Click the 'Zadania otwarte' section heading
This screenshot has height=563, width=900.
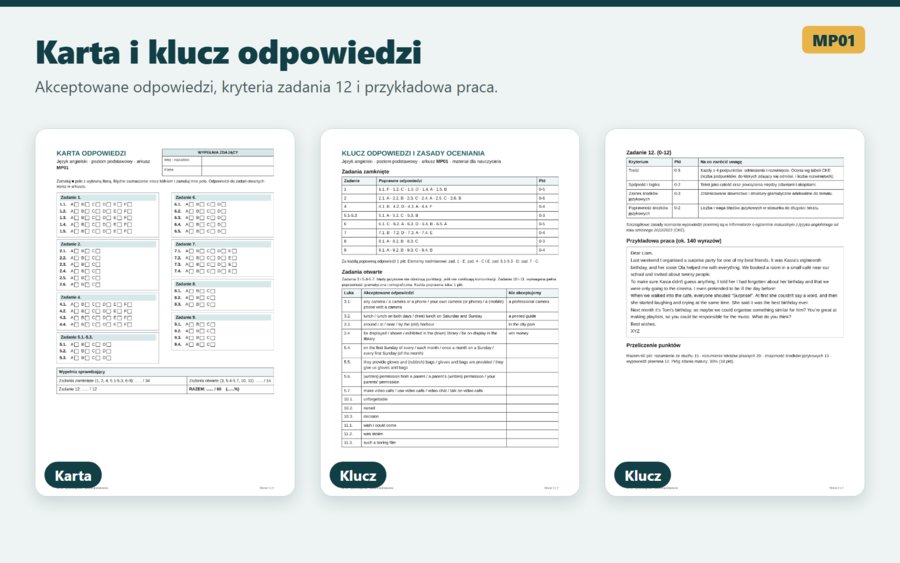(x=362, y=272)
